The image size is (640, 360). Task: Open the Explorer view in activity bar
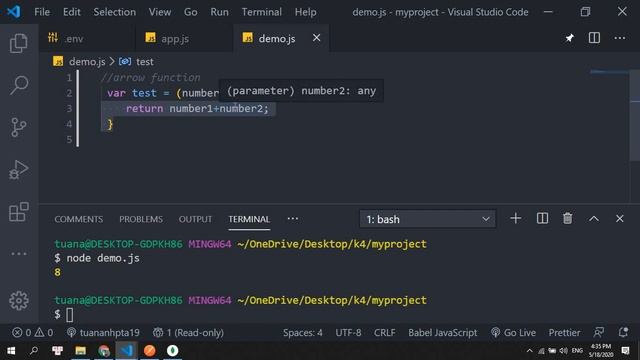[x=19, y=43]
